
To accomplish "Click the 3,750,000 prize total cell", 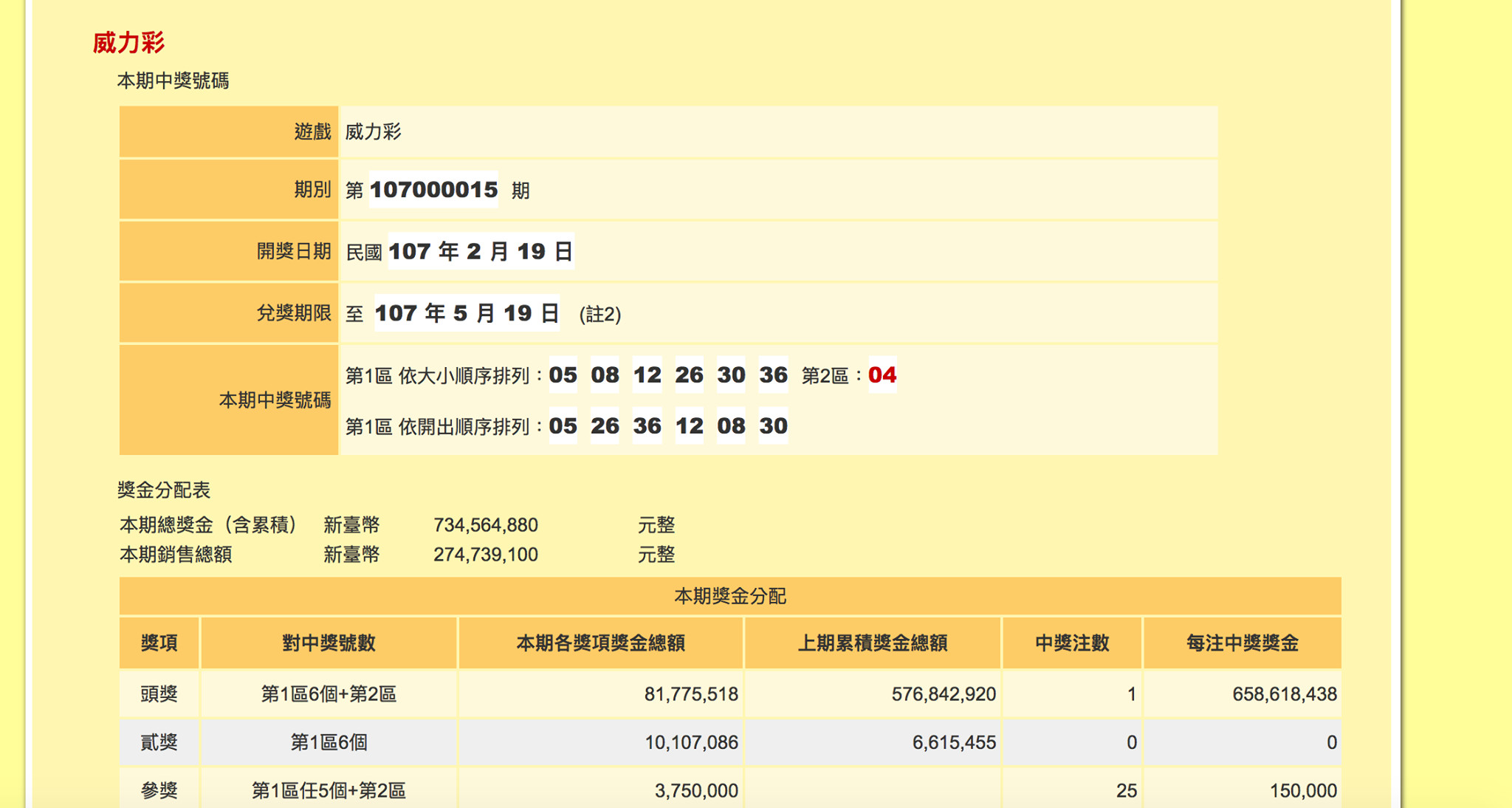I will pyautogui.click(x=601, y=790).
